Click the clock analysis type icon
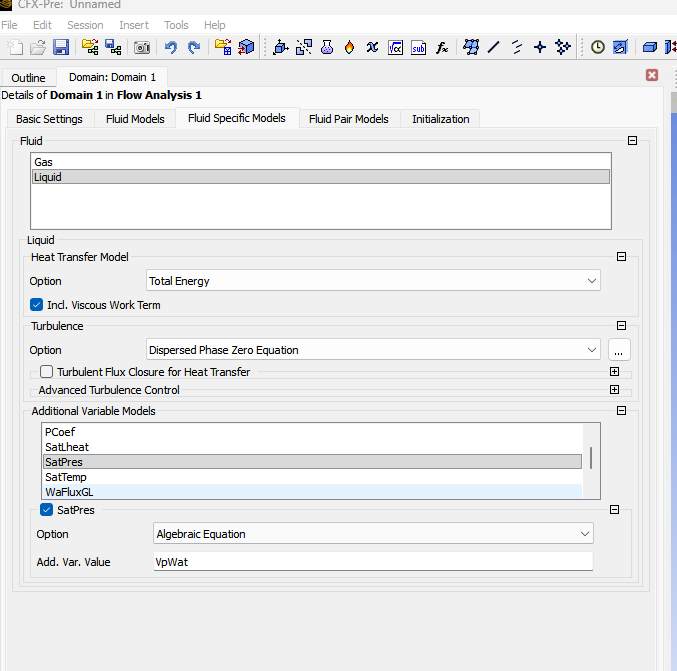Screen dimensions: 677x671 coord(598,47)
